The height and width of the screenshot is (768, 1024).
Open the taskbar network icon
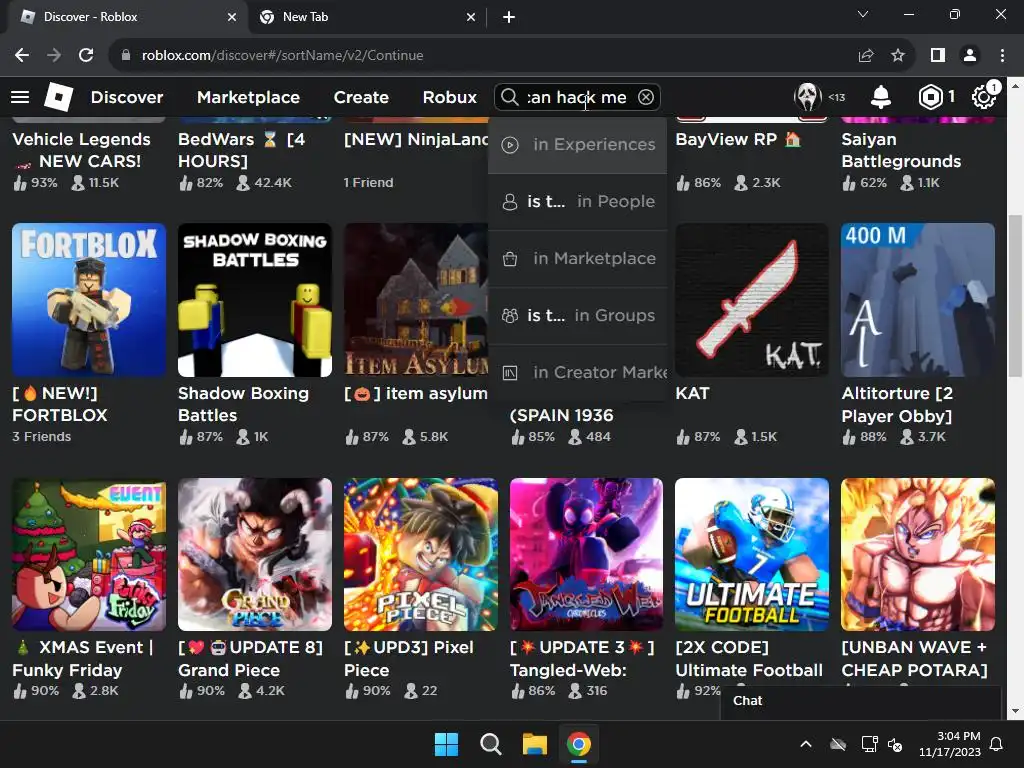869,744
